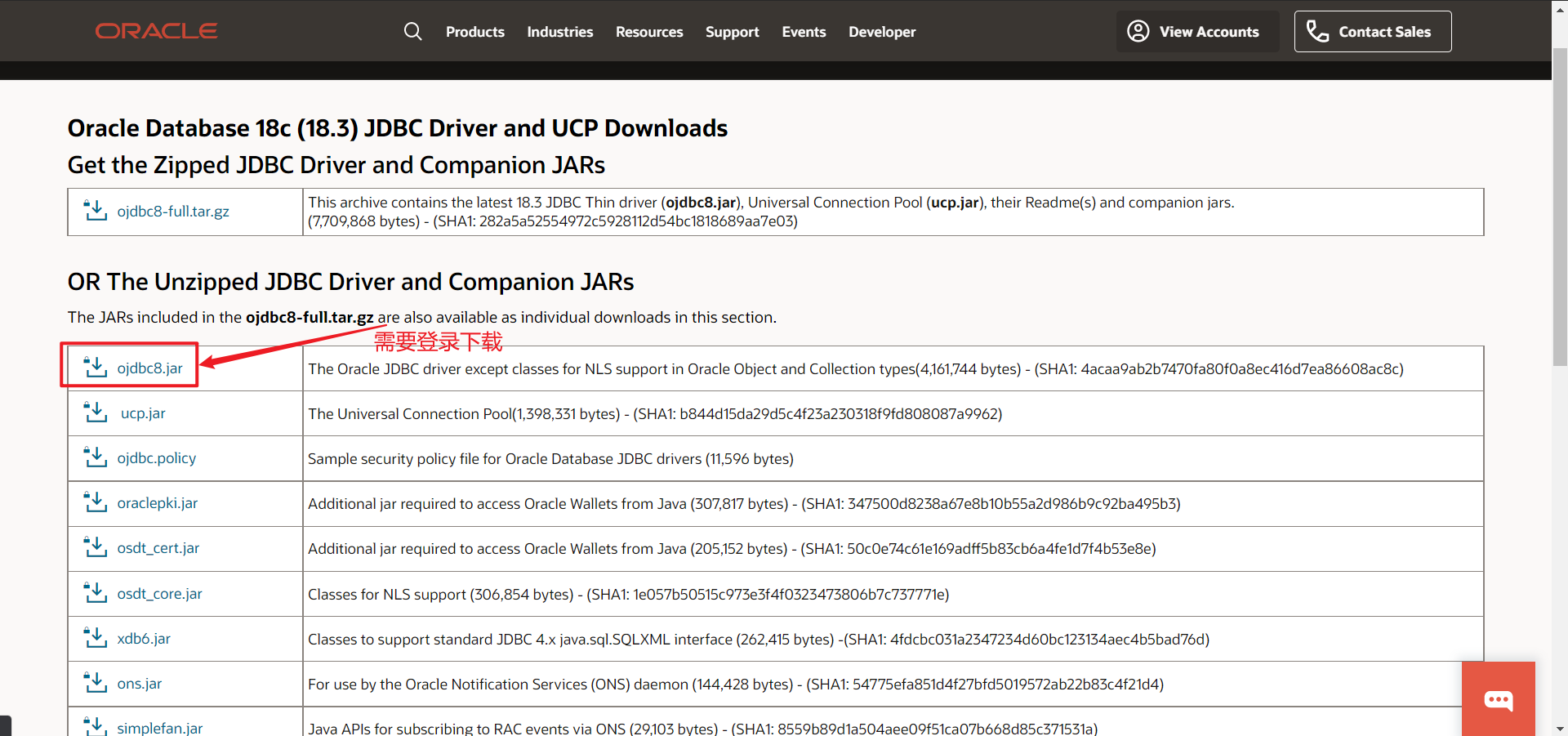Click the heading 'Oracle Database 18c (18.3) JDBC Driver'

(x=398, y=128)
